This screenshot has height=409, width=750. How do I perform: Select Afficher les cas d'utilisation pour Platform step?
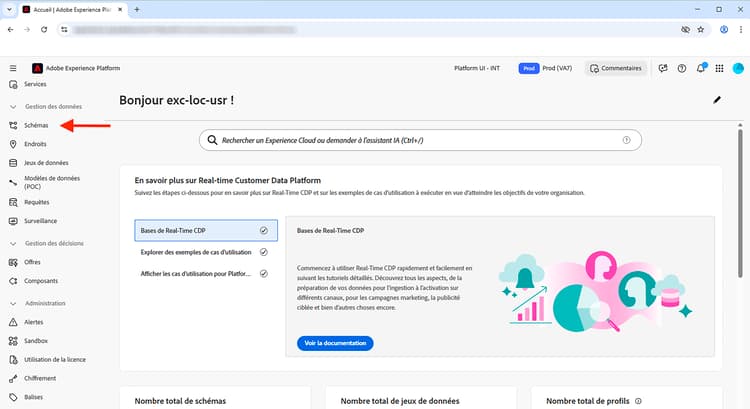pyautogui.click(x=206, y=274)
